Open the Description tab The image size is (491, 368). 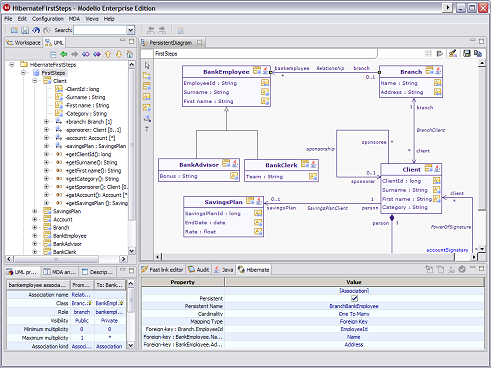98,272
